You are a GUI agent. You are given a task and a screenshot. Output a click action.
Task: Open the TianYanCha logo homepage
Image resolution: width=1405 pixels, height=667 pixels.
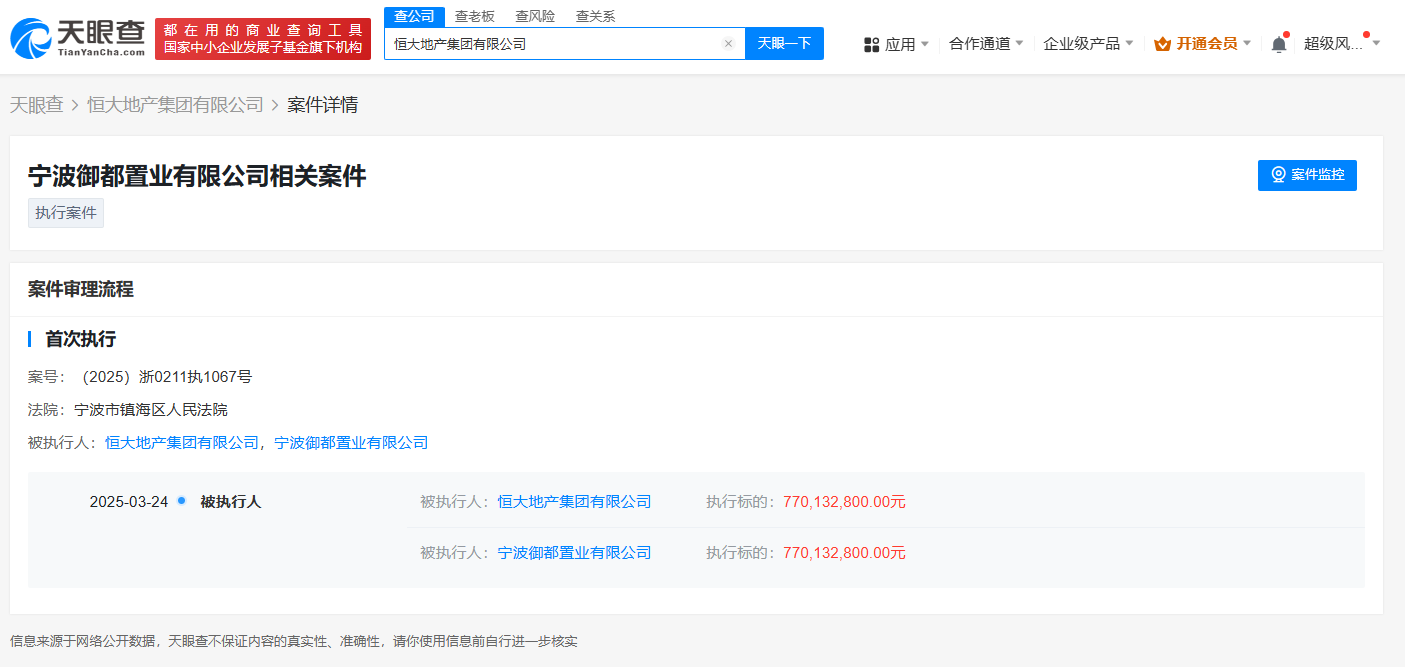tap(78, 38)
